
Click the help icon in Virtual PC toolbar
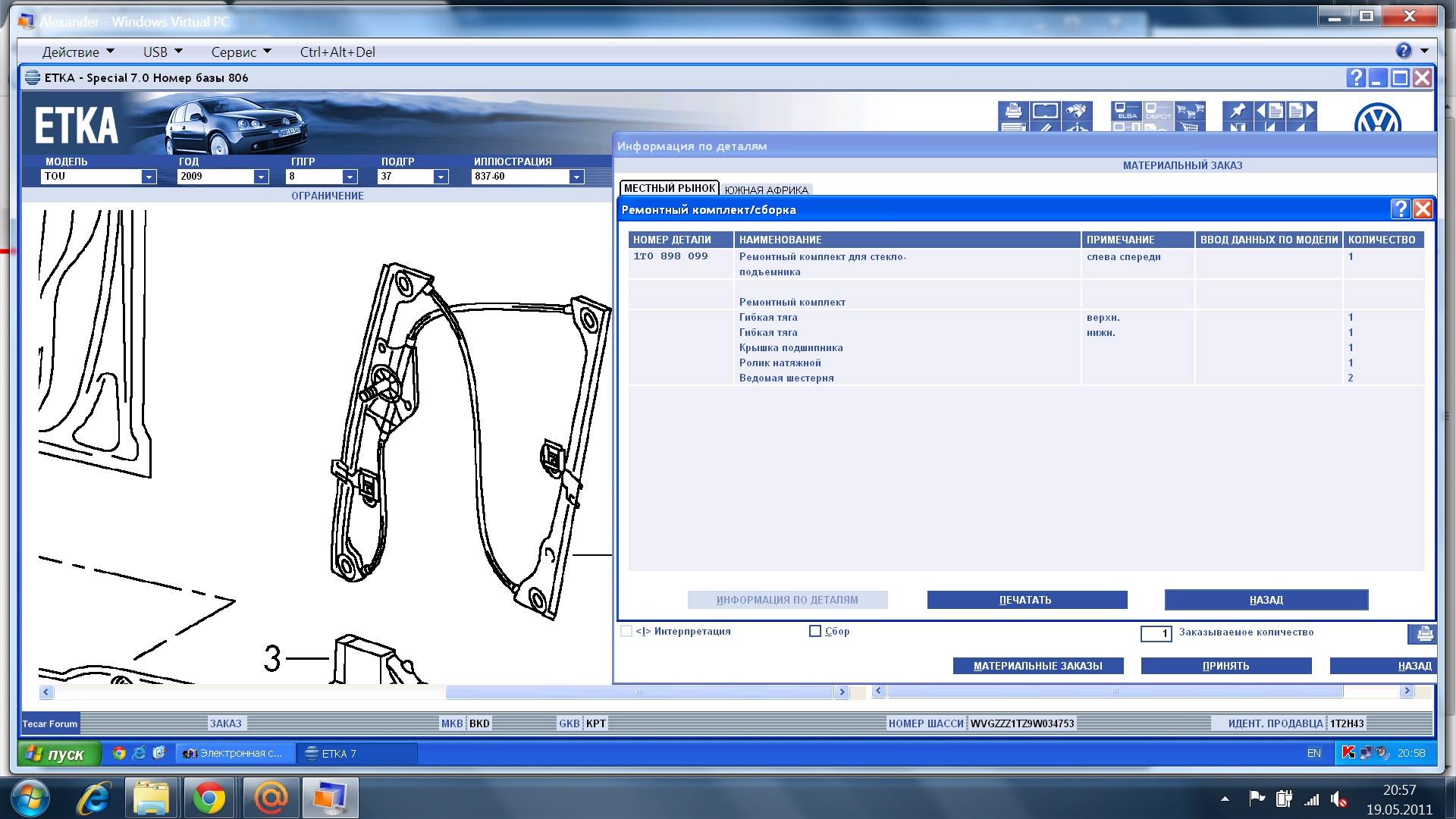coord(1404,51)
